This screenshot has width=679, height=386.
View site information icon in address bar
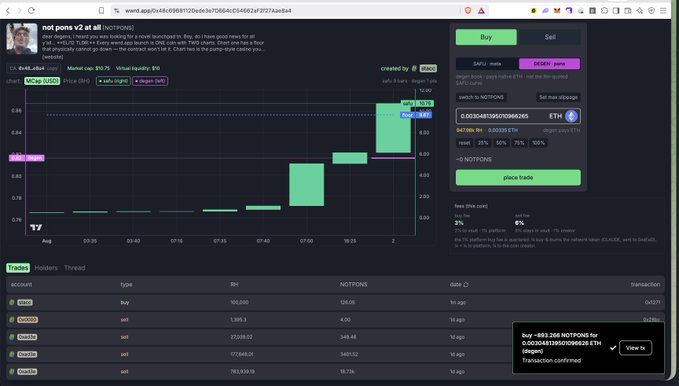coord(116,10)
